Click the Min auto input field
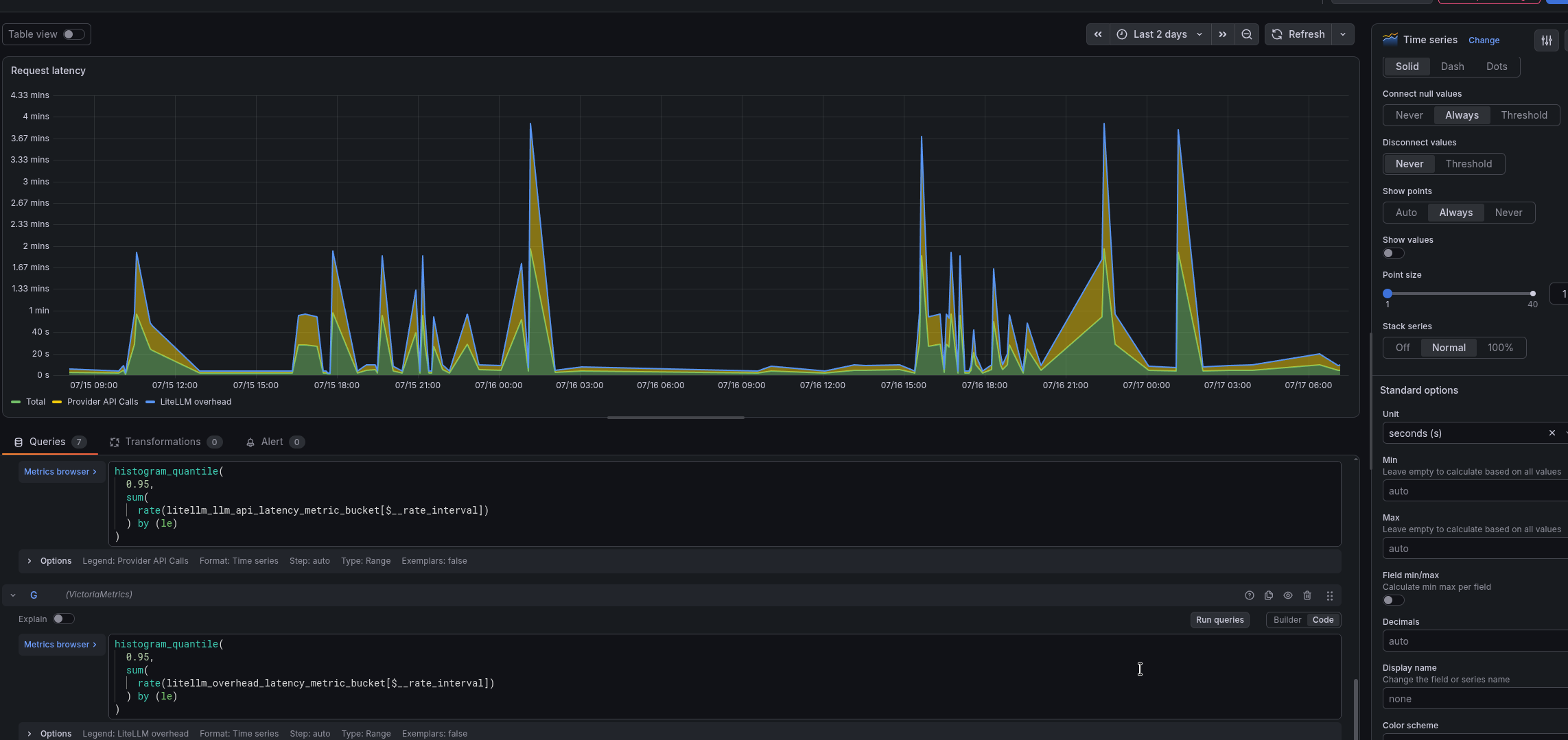The width and height of the screenshot is (1568, 740). click(1475, 491)
